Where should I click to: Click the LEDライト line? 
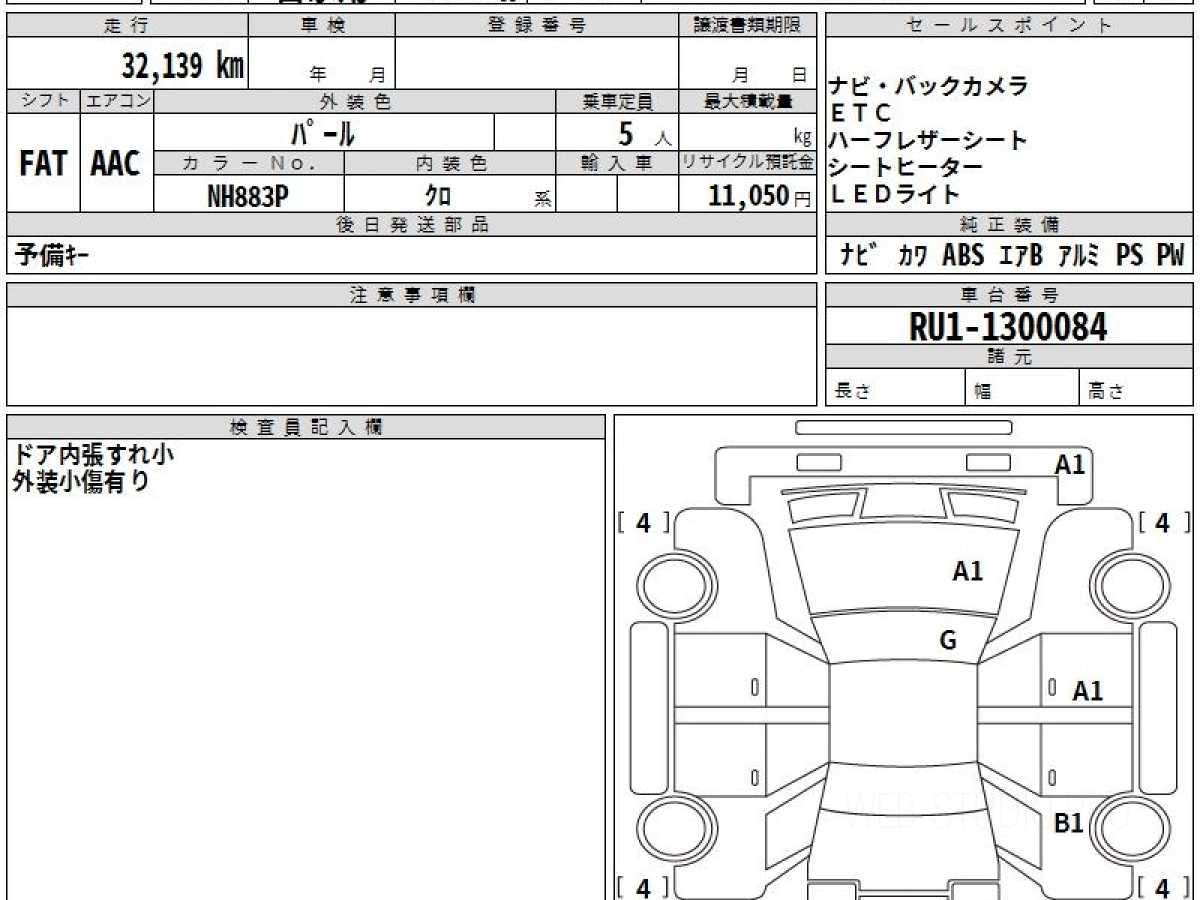895,194
